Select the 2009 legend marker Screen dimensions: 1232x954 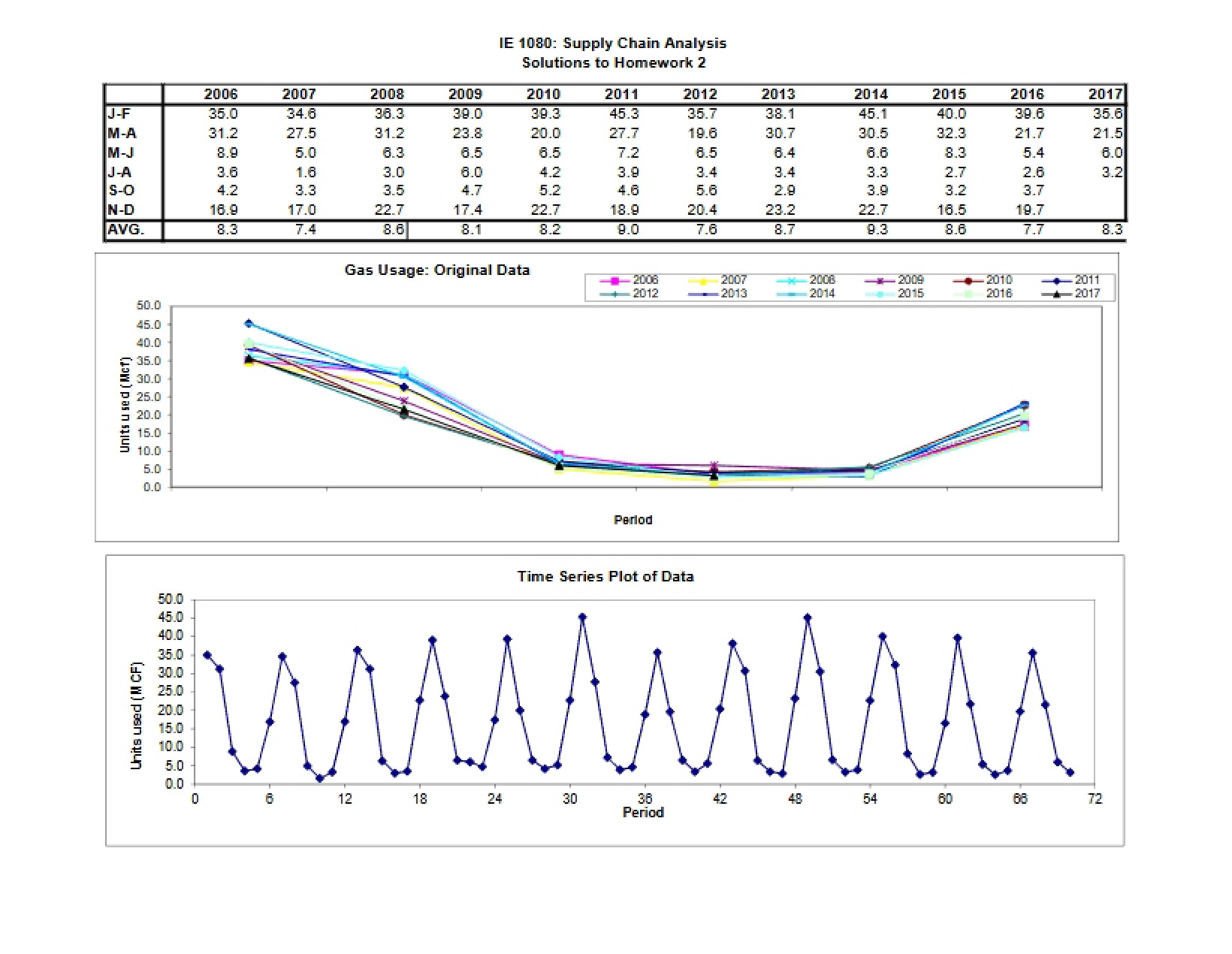(x=880, y=280)
